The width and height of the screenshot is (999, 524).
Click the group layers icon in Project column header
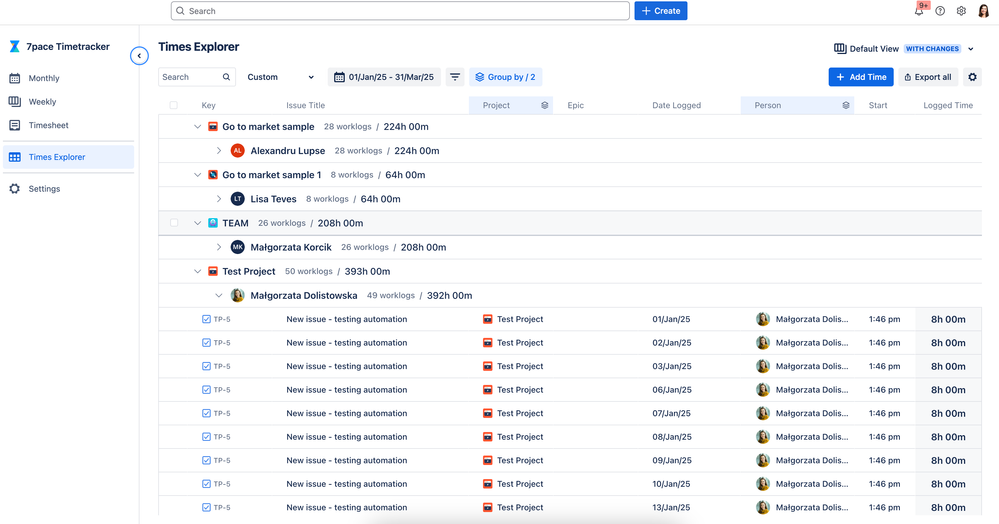(x=545, y=105)
